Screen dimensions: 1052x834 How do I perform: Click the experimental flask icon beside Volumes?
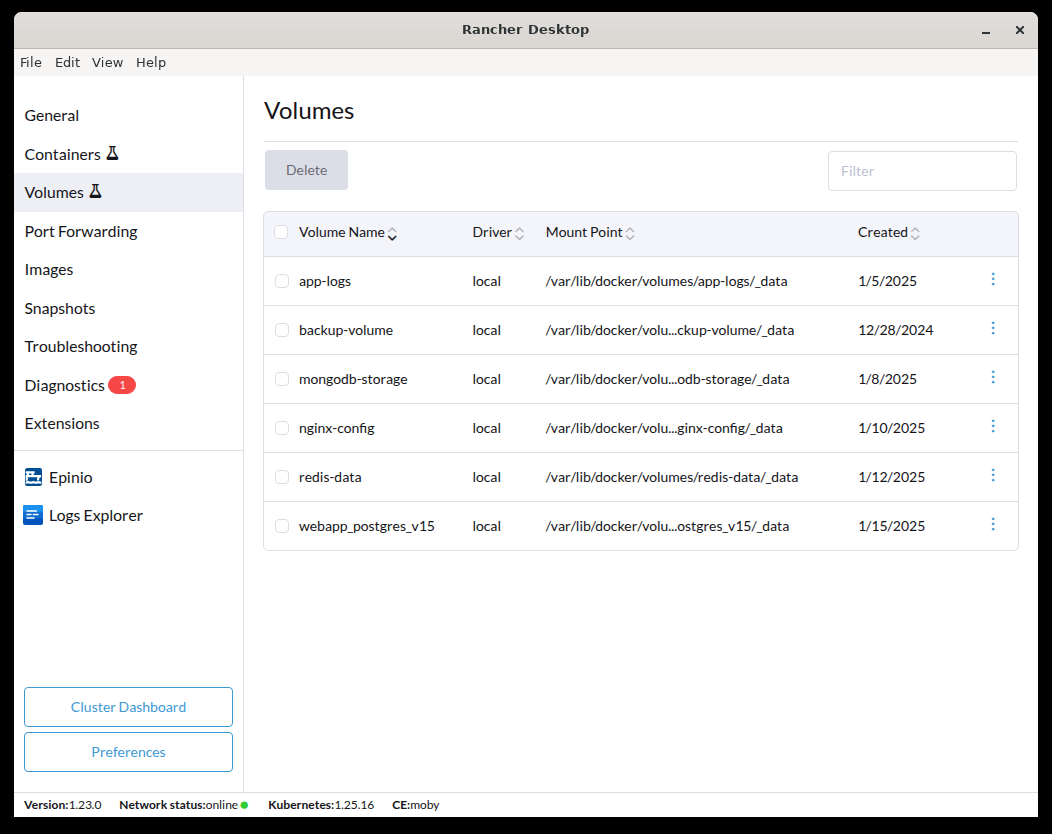pyautogui.click(x=96, y=191)
